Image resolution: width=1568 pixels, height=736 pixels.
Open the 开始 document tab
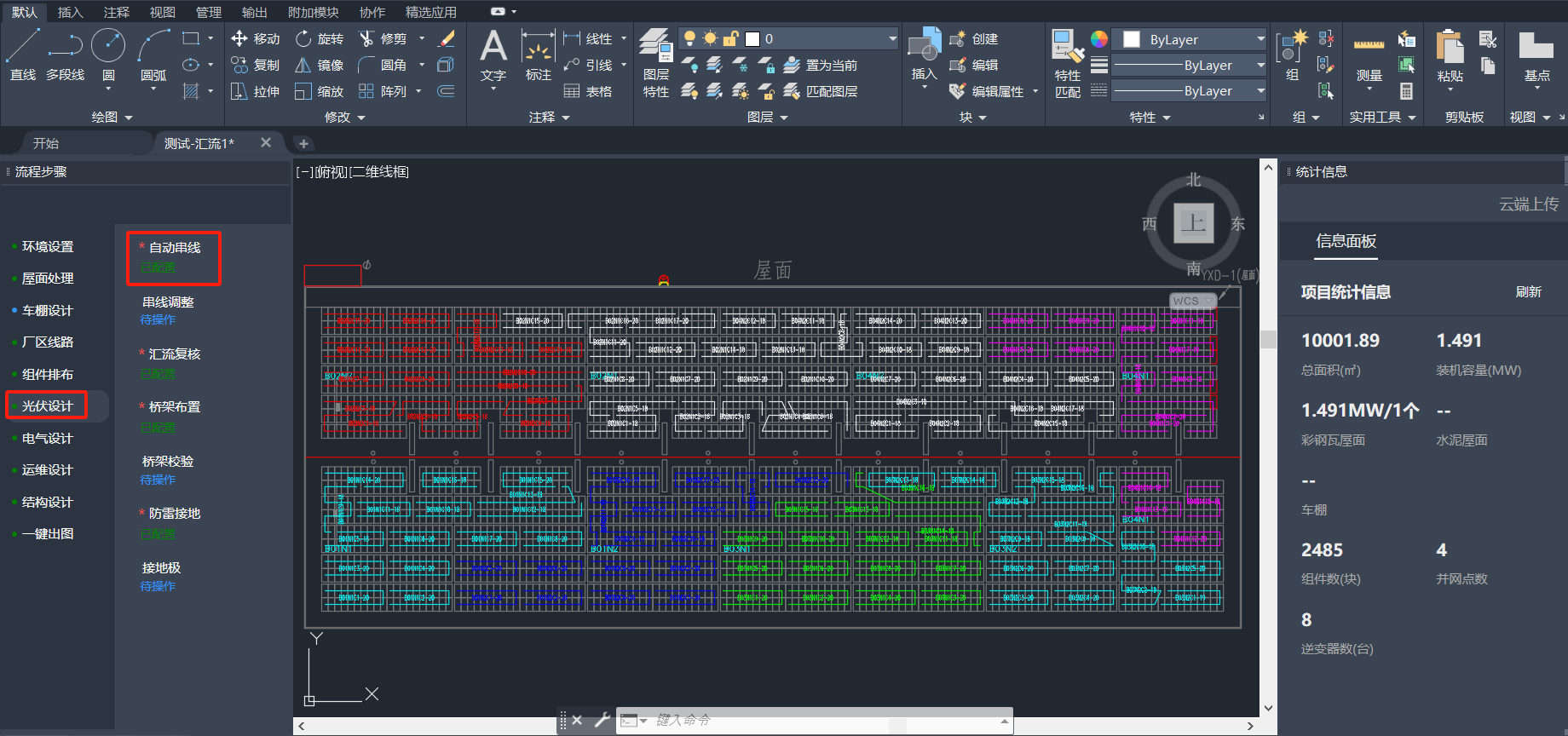click(46, 143)
